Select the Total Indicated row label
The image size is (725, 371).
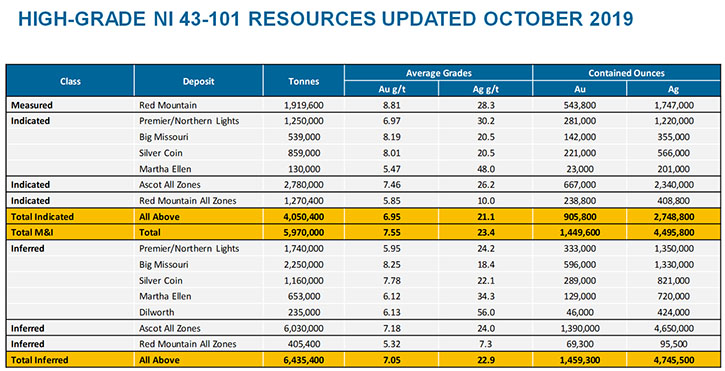pos(42,216)
